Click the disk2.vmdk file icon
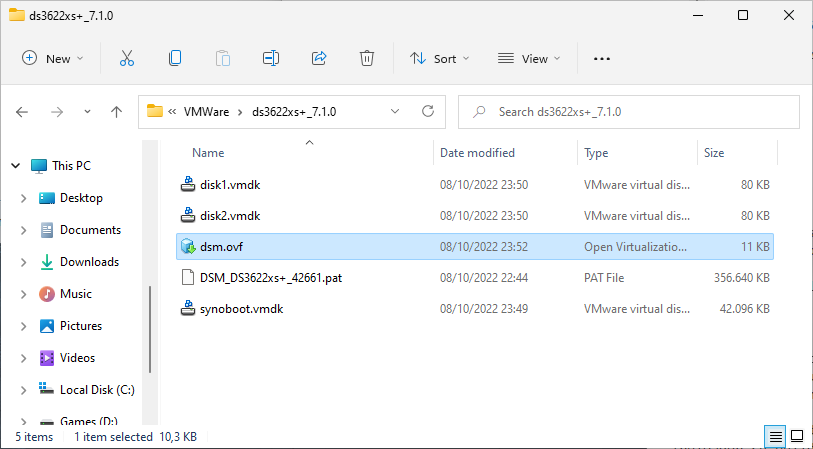 coord(188,216)
